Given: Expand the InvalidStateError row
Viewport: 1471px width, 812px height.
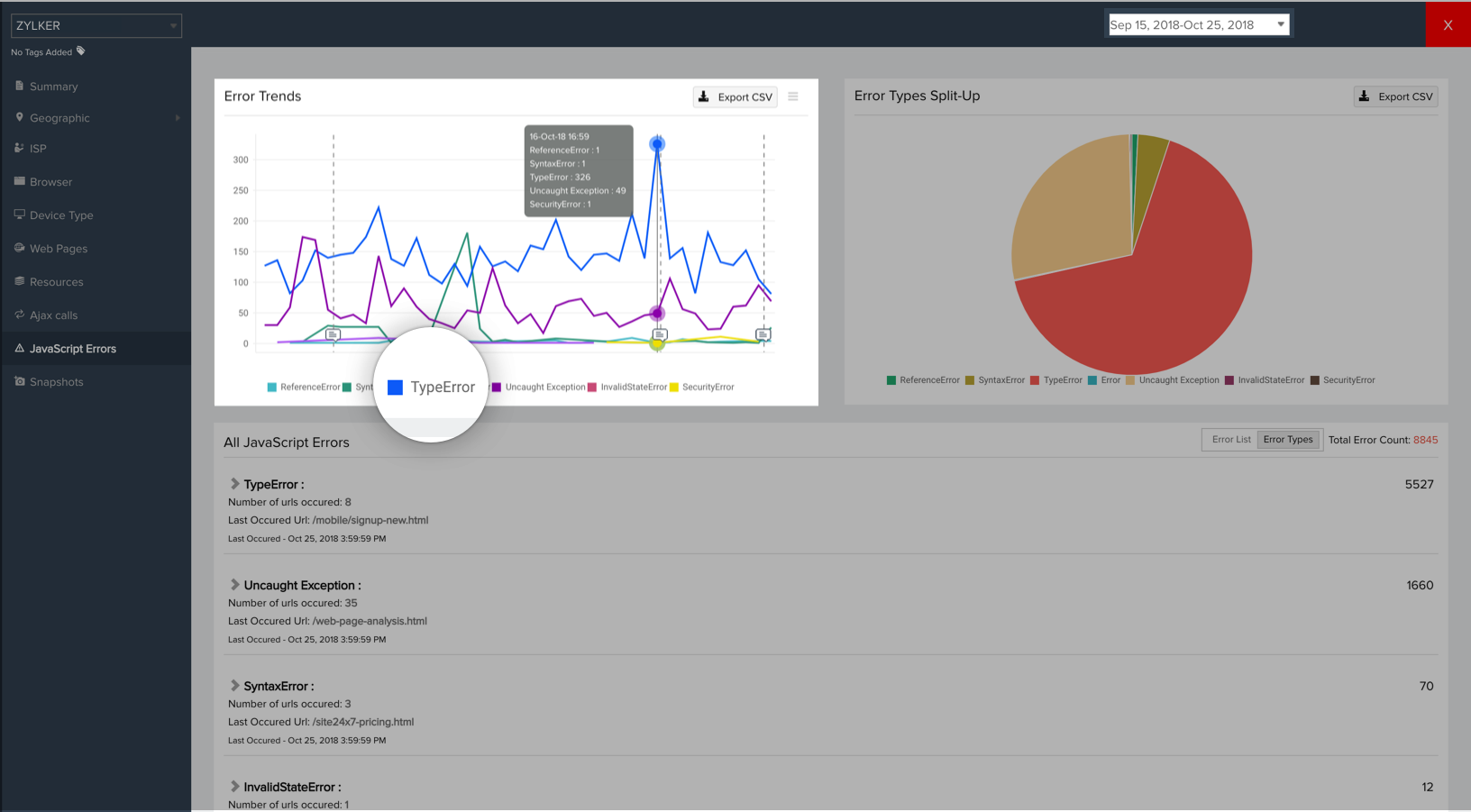Looking at the screenshot, I should [x=234, y=787].
